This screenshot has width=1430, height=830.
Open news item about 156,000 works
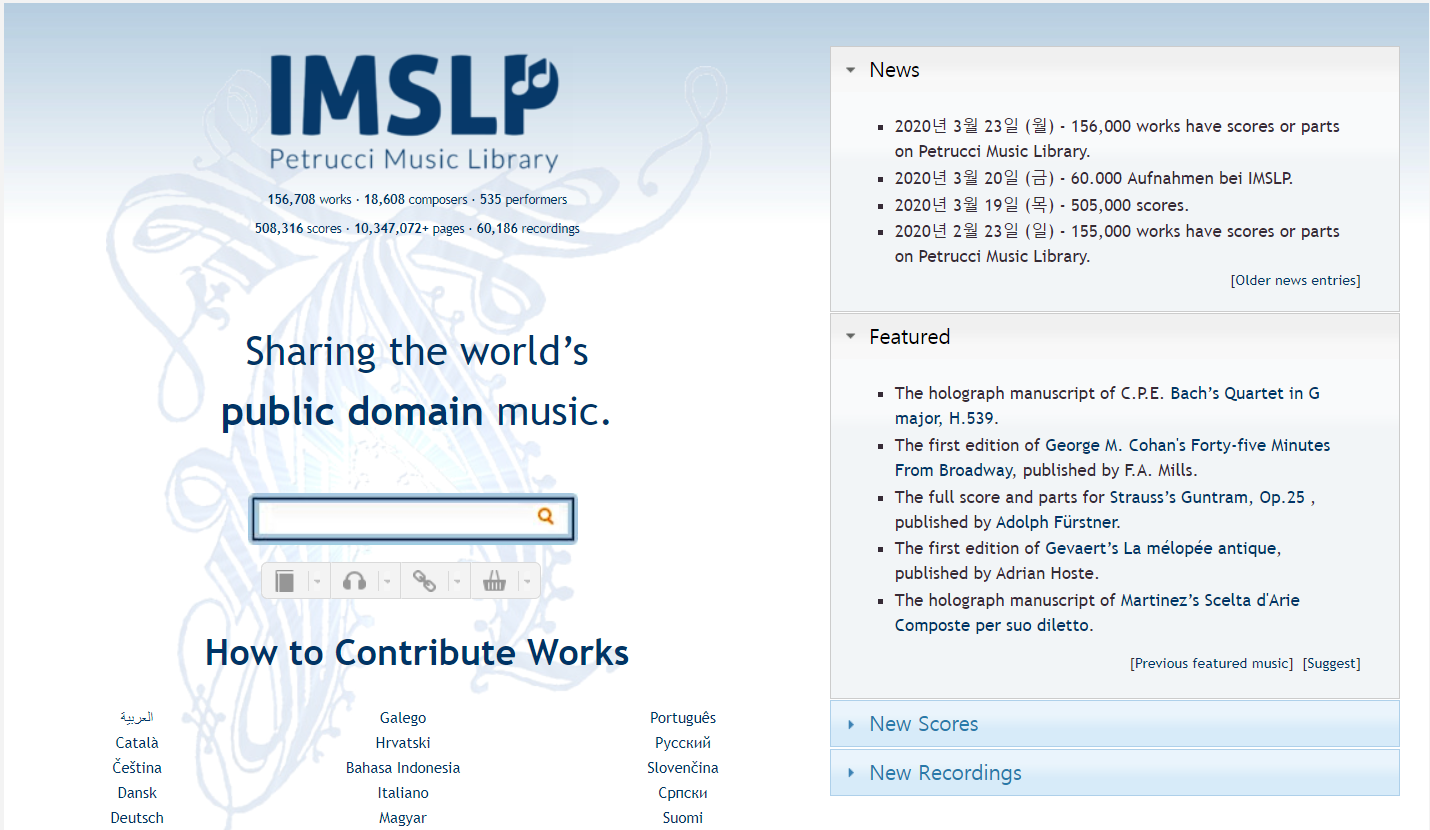click(x=1117, y=139)
